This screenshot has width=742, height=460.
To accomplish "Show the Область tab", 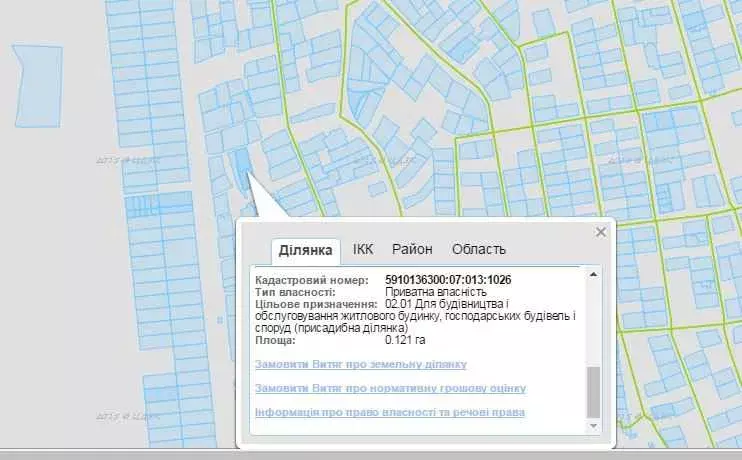I will [x=478, y=249].
